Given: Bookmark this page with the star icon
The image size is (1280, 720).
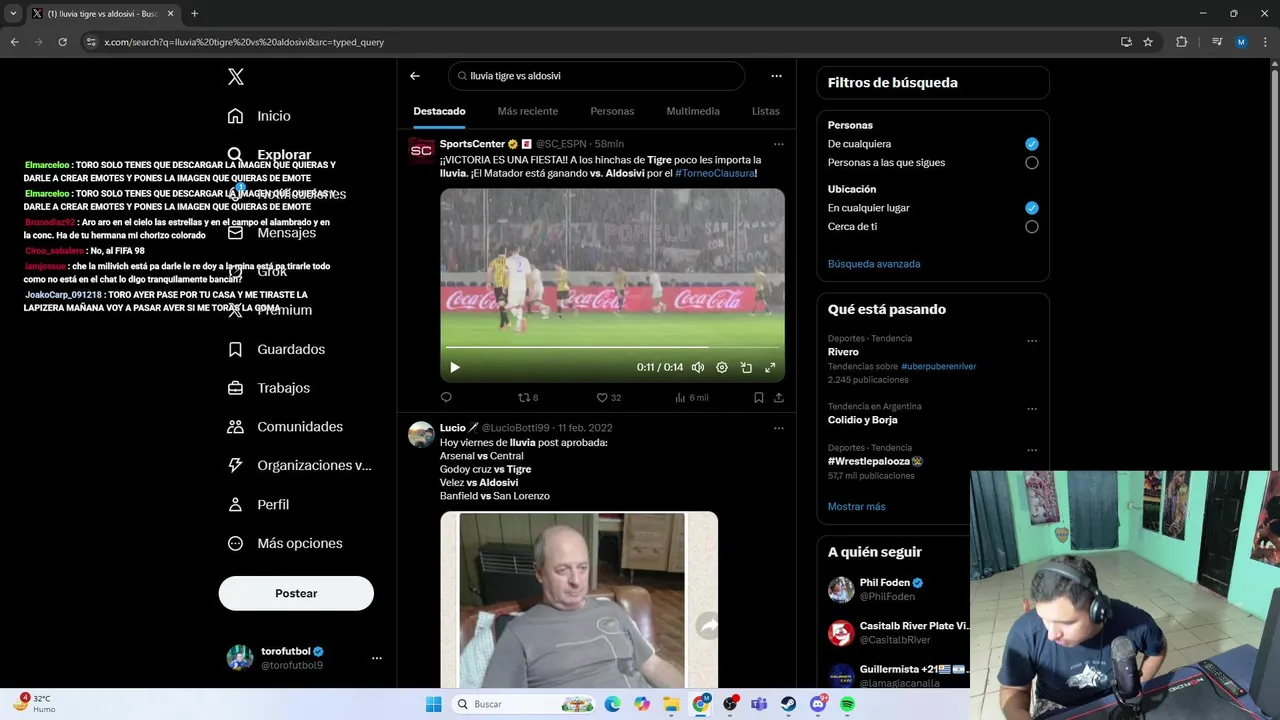Looking at the screenshot, I should [1148, 42].
